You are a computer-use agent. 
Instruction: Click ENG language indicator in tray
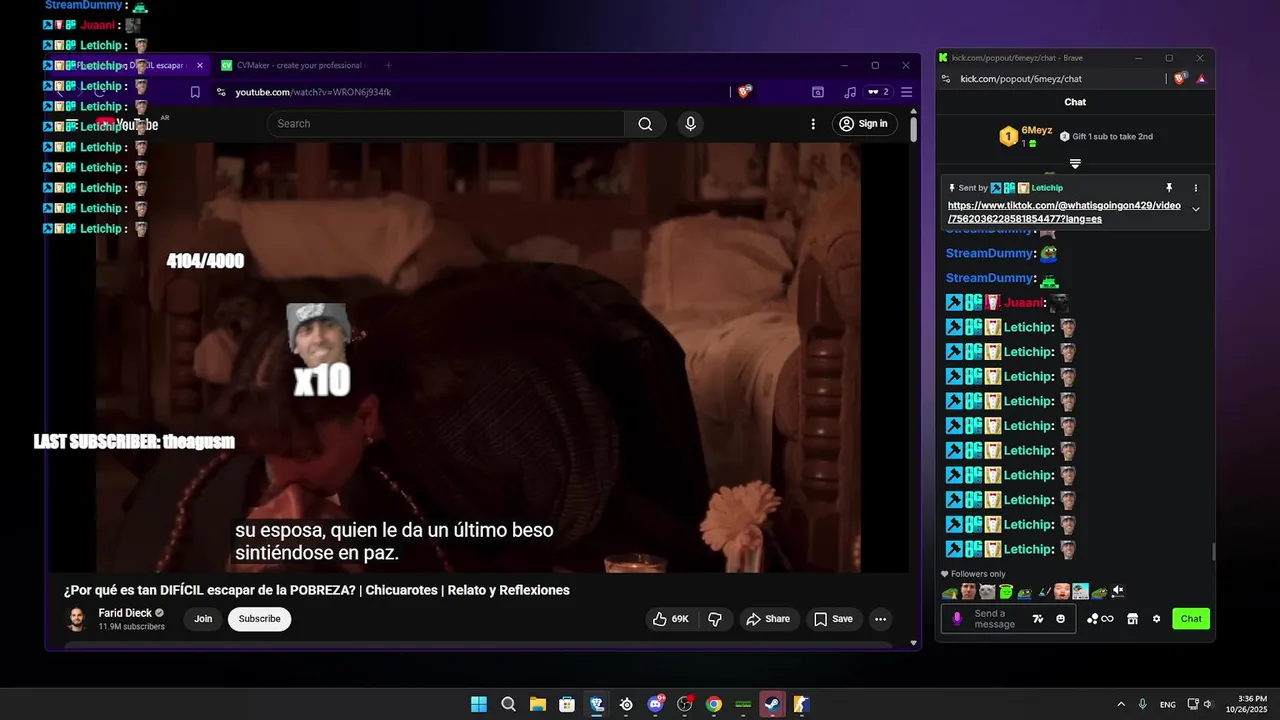pos(1168,704)
